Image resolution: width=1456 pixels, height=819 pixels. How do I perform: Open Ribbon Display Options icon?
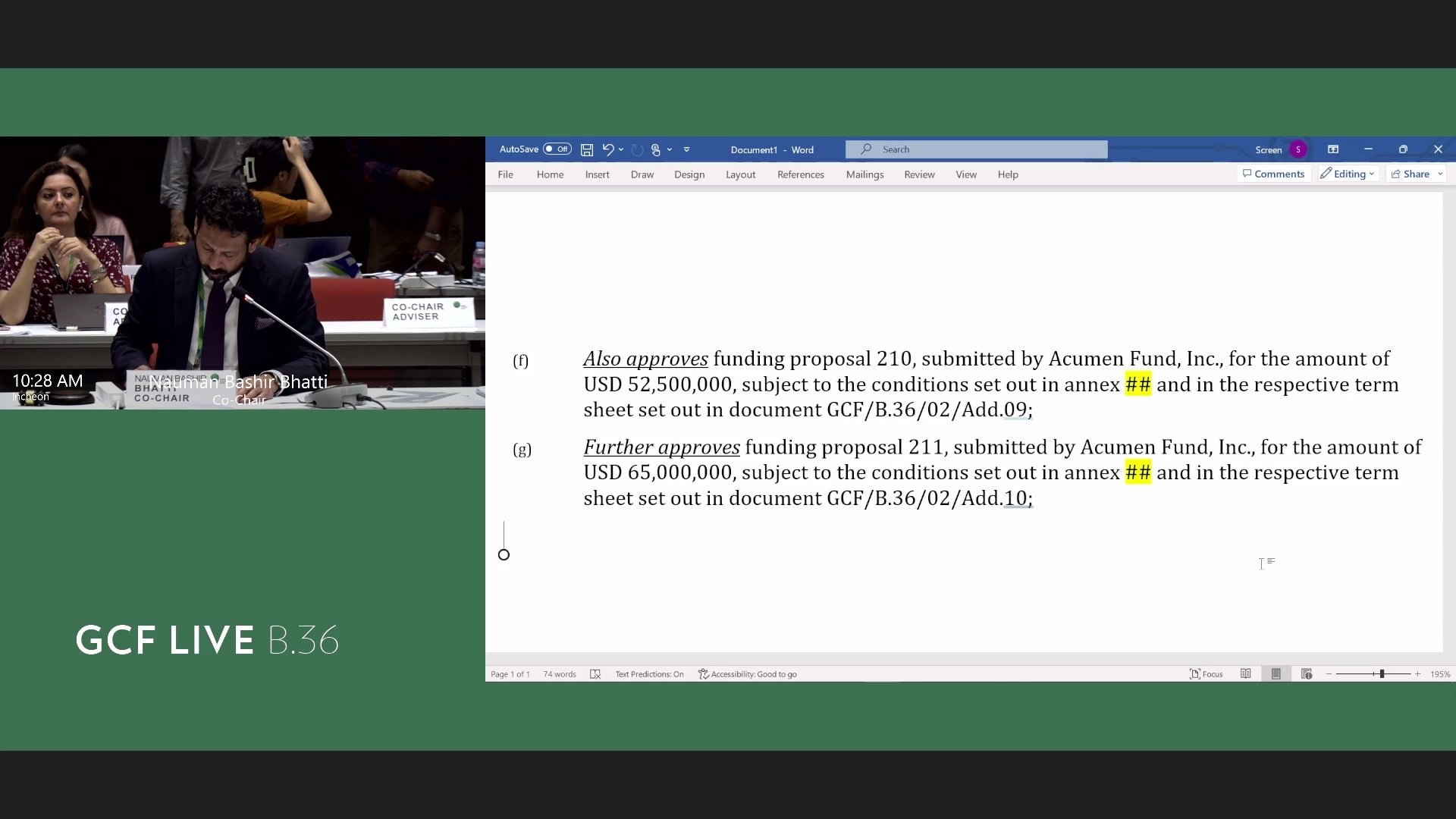point(1333,149)
